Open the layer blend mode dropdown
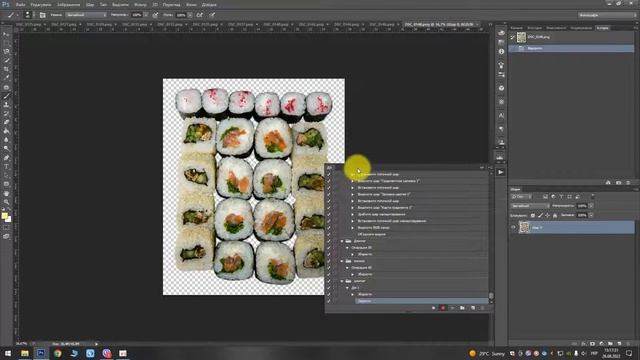This screenshot has height=360, width=640. point(530,206)
